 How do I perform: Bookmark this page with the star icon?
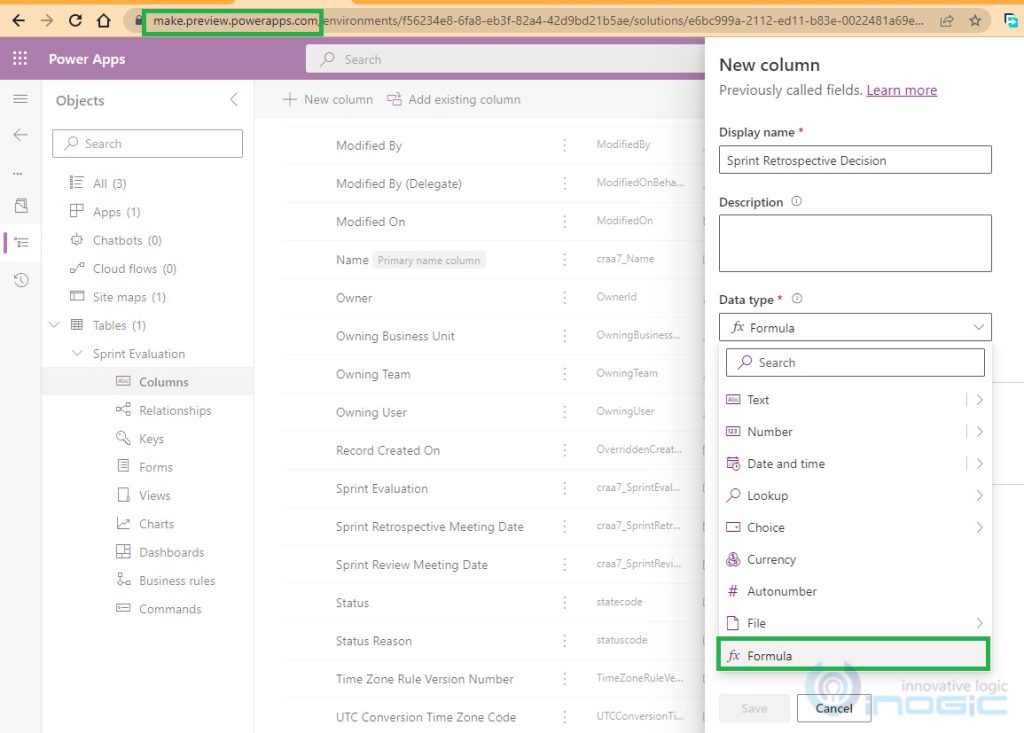click(x=975, y=20)
